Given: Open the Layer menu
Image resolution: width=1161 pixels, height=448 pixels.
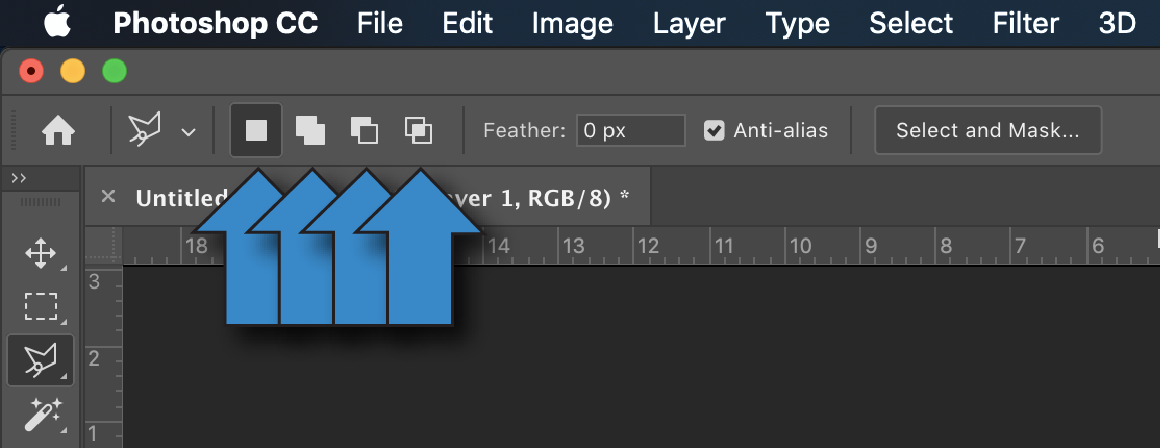Looking at the screenshot, I should click(688, 23).
